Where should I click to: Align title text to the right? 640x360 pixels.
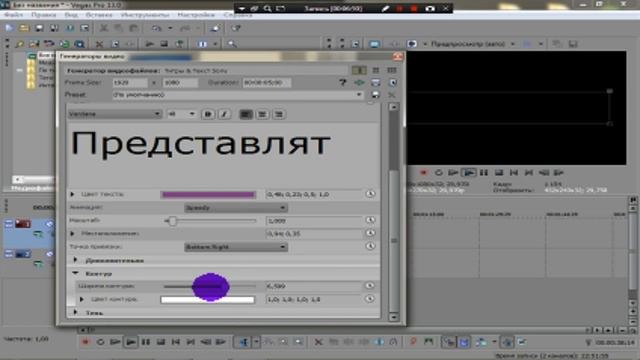click(279, 114)
